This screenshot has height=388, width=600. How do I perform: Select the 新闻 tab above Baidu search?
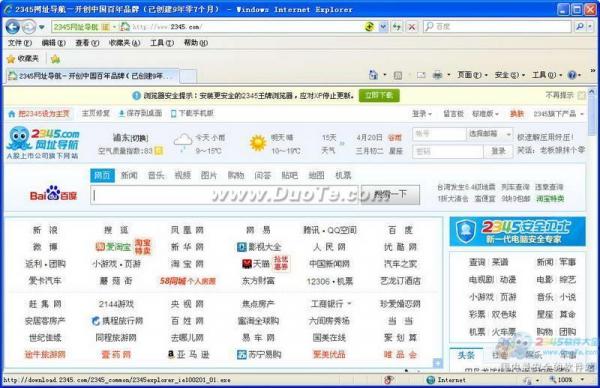pos(129,175)
